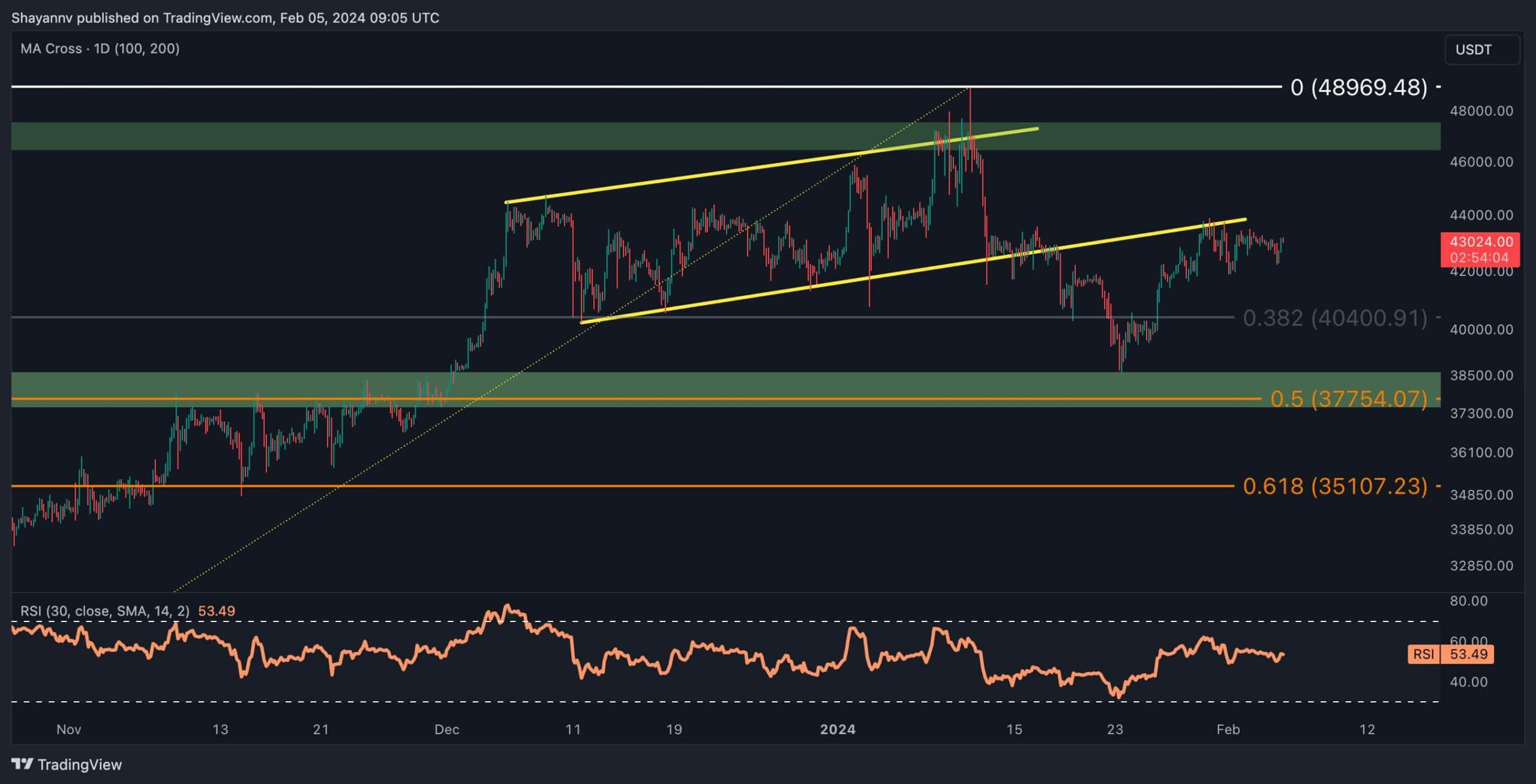Select the 0 (48969.48) Fibonacci level label
Image resolution: width=1536 pixels, height=784 pixels.
(x=1359, y=88)
